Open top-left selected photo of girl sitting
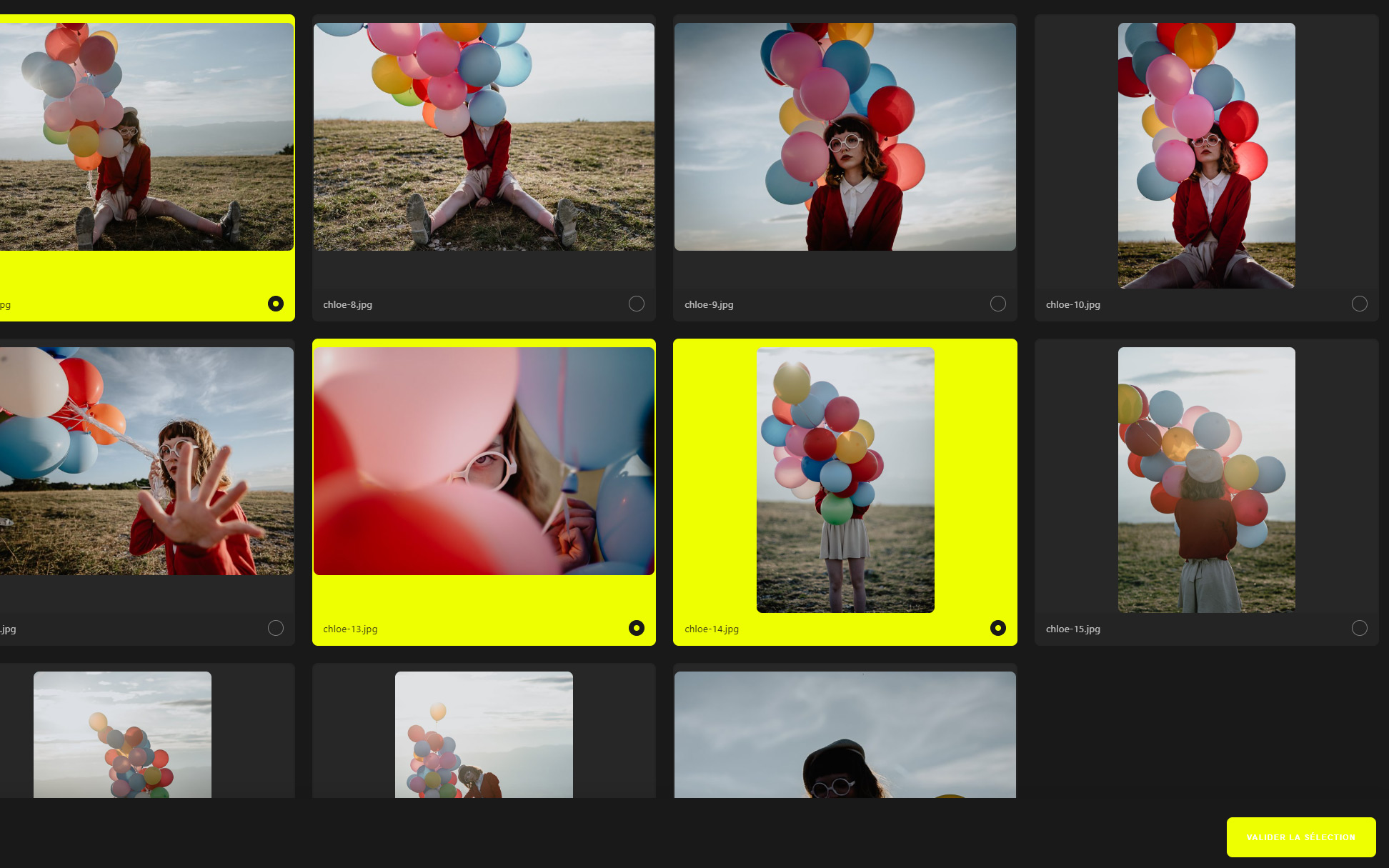Viewport: 1389px width, 868px height. pyautogui.click(x=146, y=136)
